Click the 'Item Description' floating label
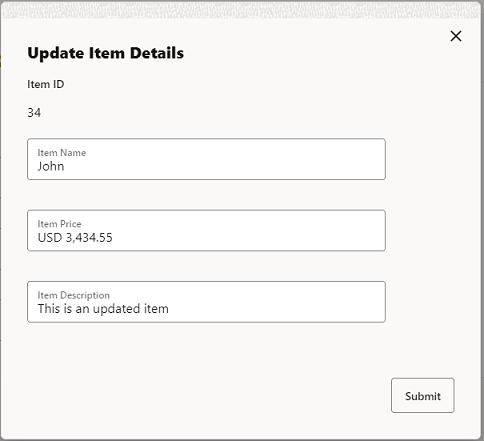Screen dimensions: 484x441 (x=73, y=295)
